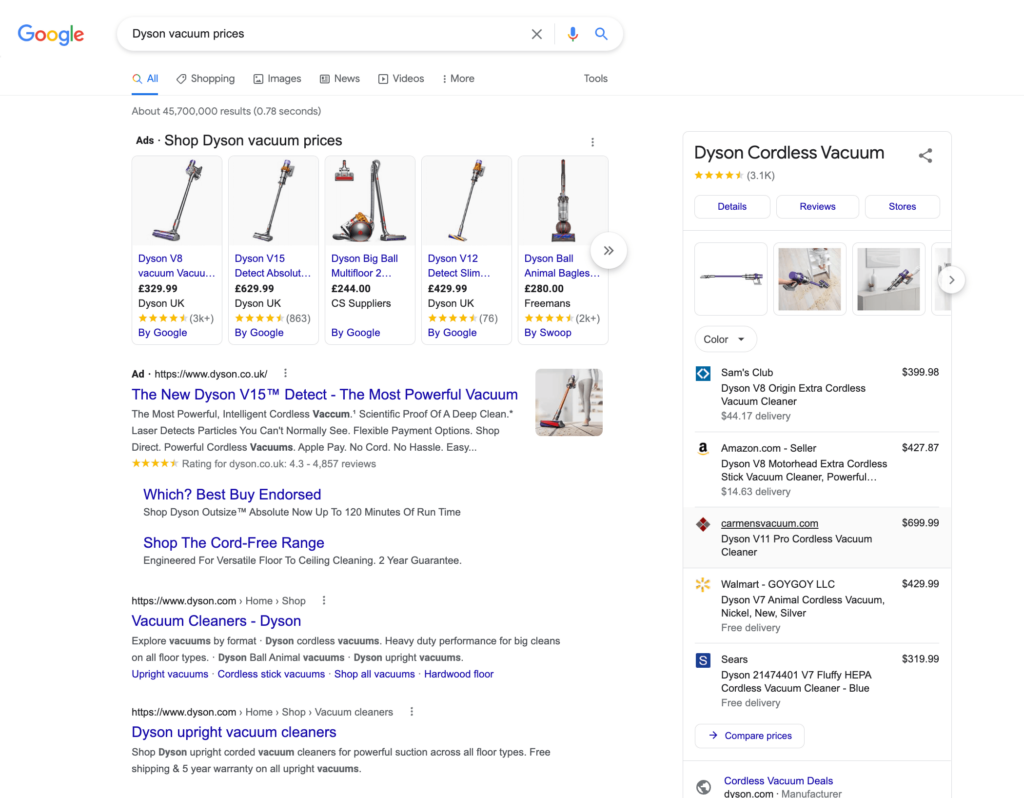Open the Vacuum Cleaners - Dyson link
Screen dimensions: 1024x798
click(215, 620)
